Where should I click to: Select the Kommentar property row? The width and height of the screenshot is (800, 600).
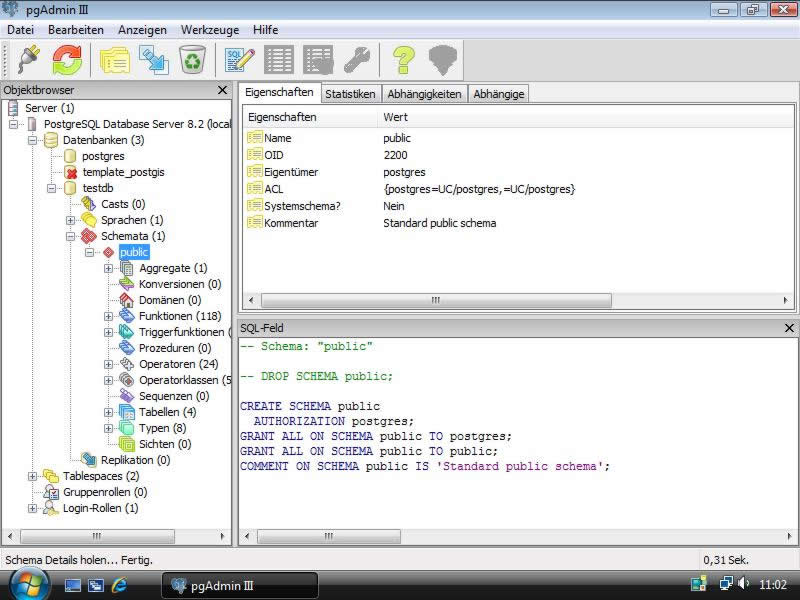pyautogui.click(x=518, y=223)
